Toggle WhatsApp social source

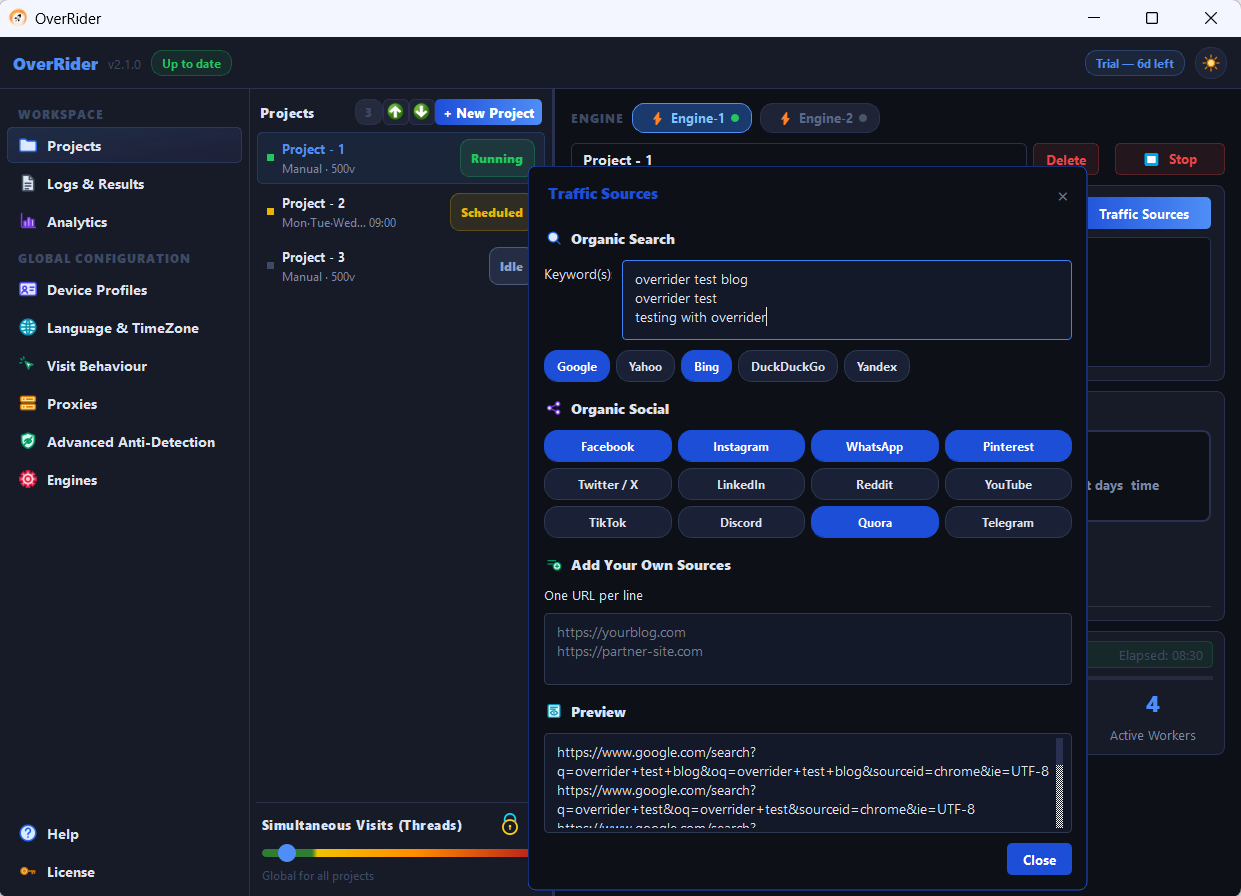pyautogui.click(x=875, y=447)
